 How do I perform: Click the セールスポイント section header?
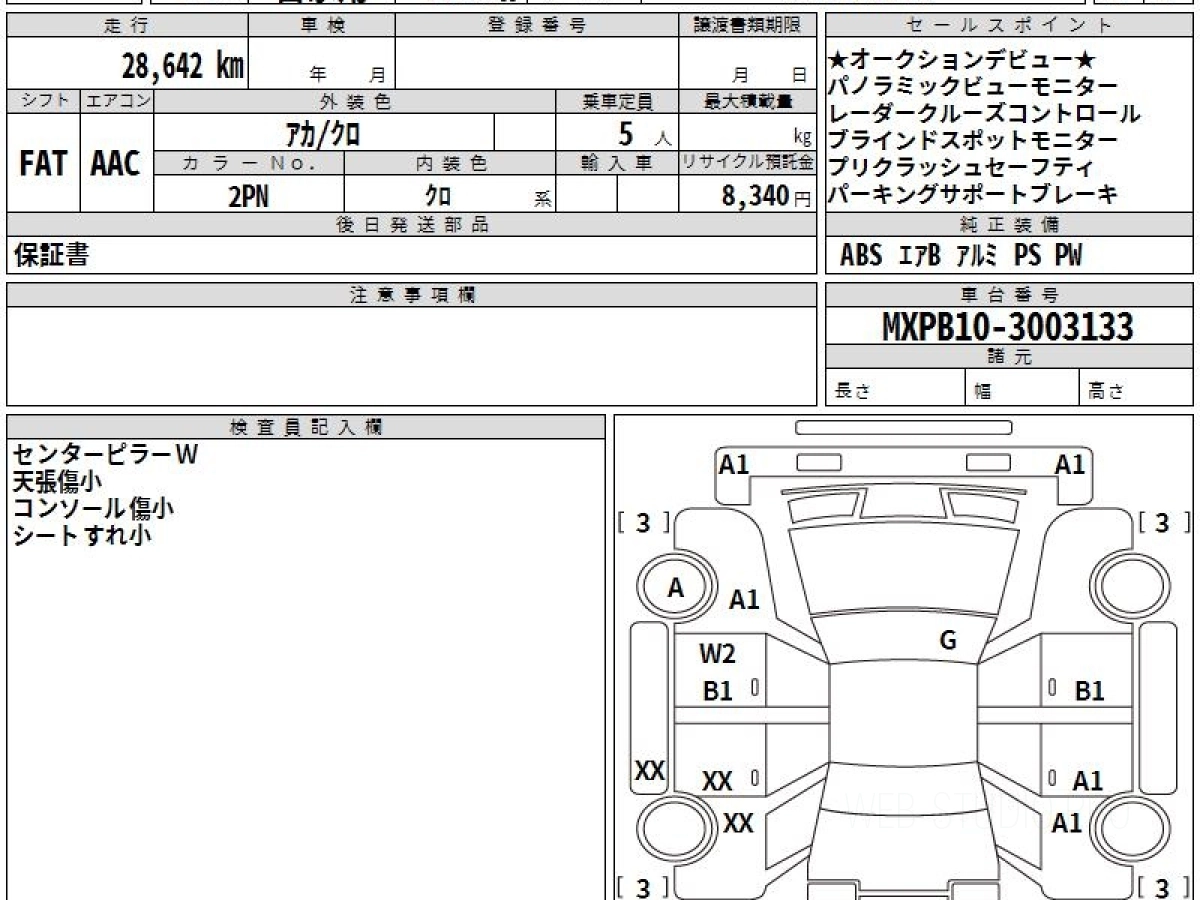(x=1009, y=26)
